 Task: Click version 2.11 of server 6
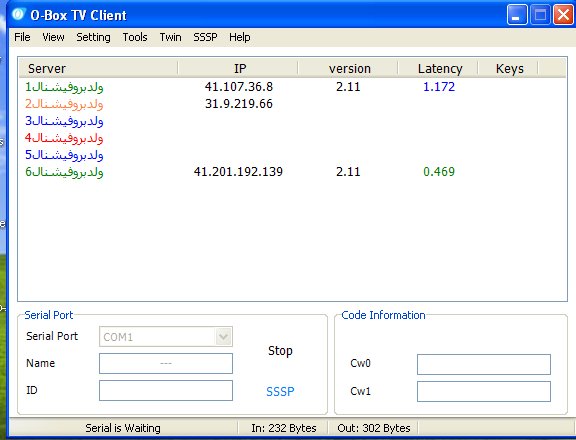tap(348, 172)
